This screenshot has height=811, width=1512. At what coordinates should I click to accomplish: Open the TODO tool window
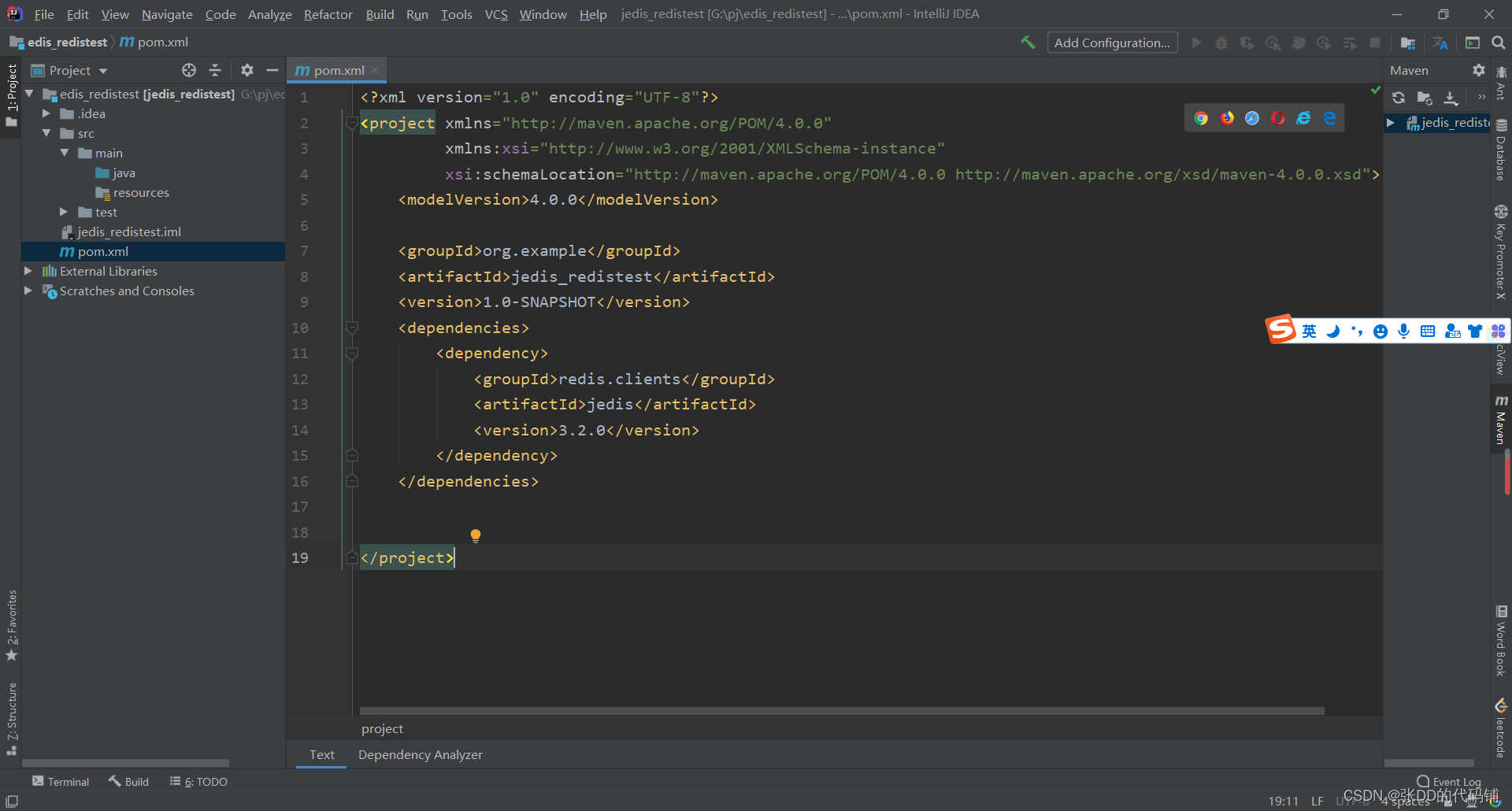[198, 781]
